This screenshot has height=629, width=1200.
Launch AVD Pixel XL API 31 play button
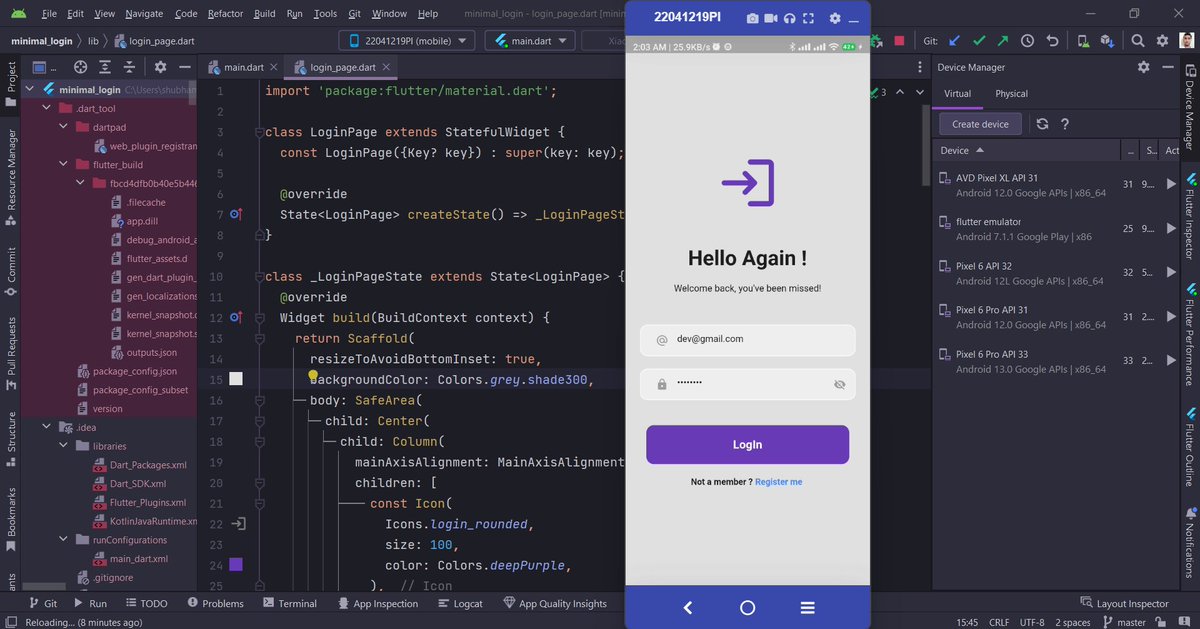[x=1171, y=184]
